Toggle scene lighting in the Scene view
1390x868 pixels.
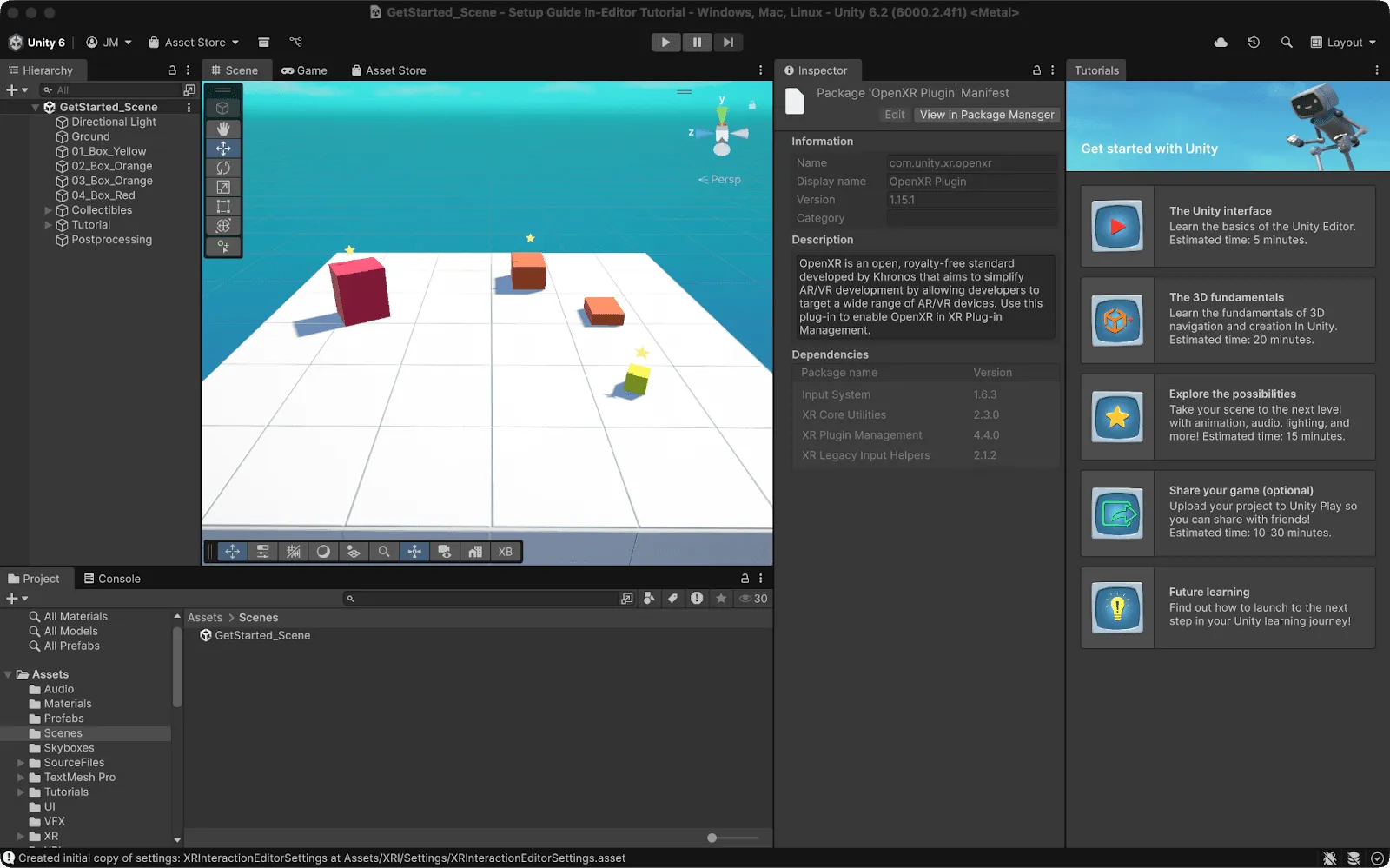coord(323,551)
